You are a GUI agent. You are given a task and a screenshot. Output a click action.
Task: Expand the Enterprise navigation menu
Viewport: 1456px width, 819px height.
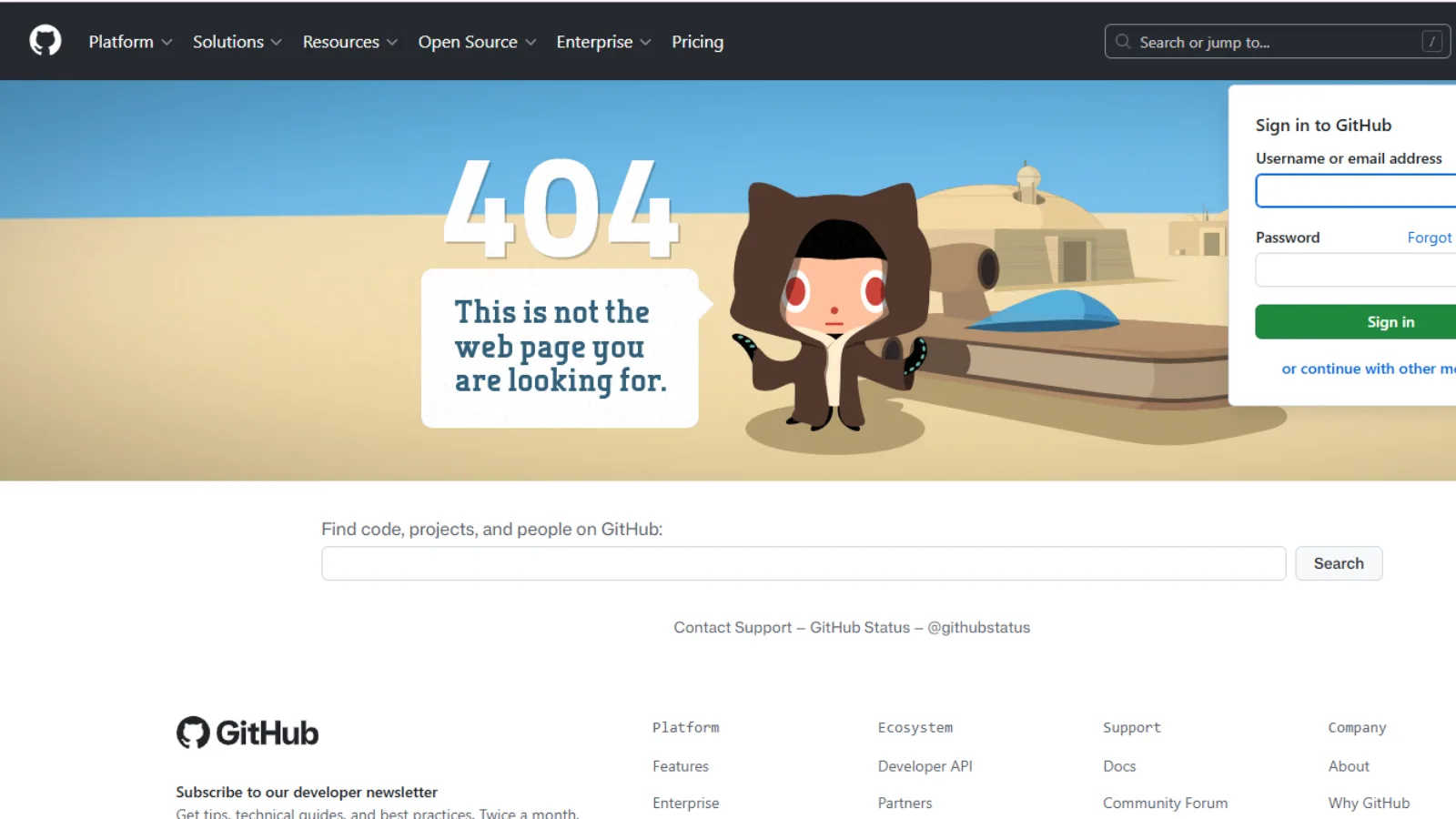point(603,42)
